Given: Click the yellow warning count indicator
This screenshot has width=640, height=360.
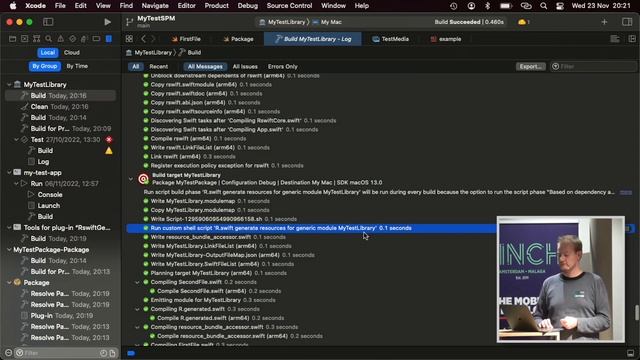Looking at the screenshot, I should point(524,22).
